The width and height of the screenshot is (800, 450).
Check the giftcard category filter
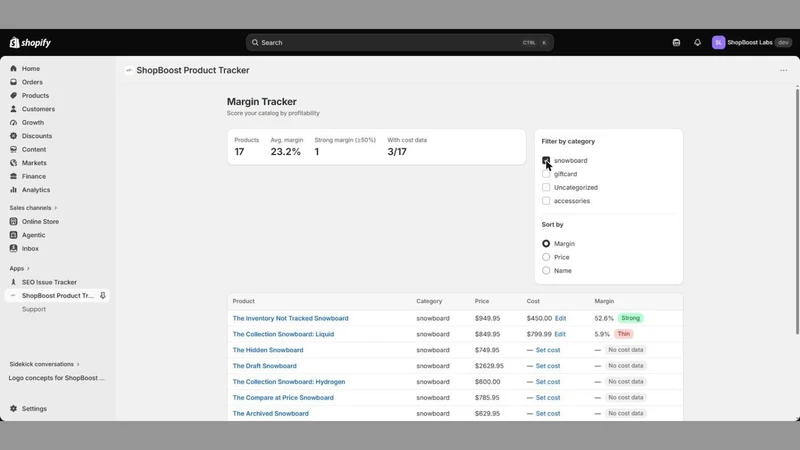point(546,174)
